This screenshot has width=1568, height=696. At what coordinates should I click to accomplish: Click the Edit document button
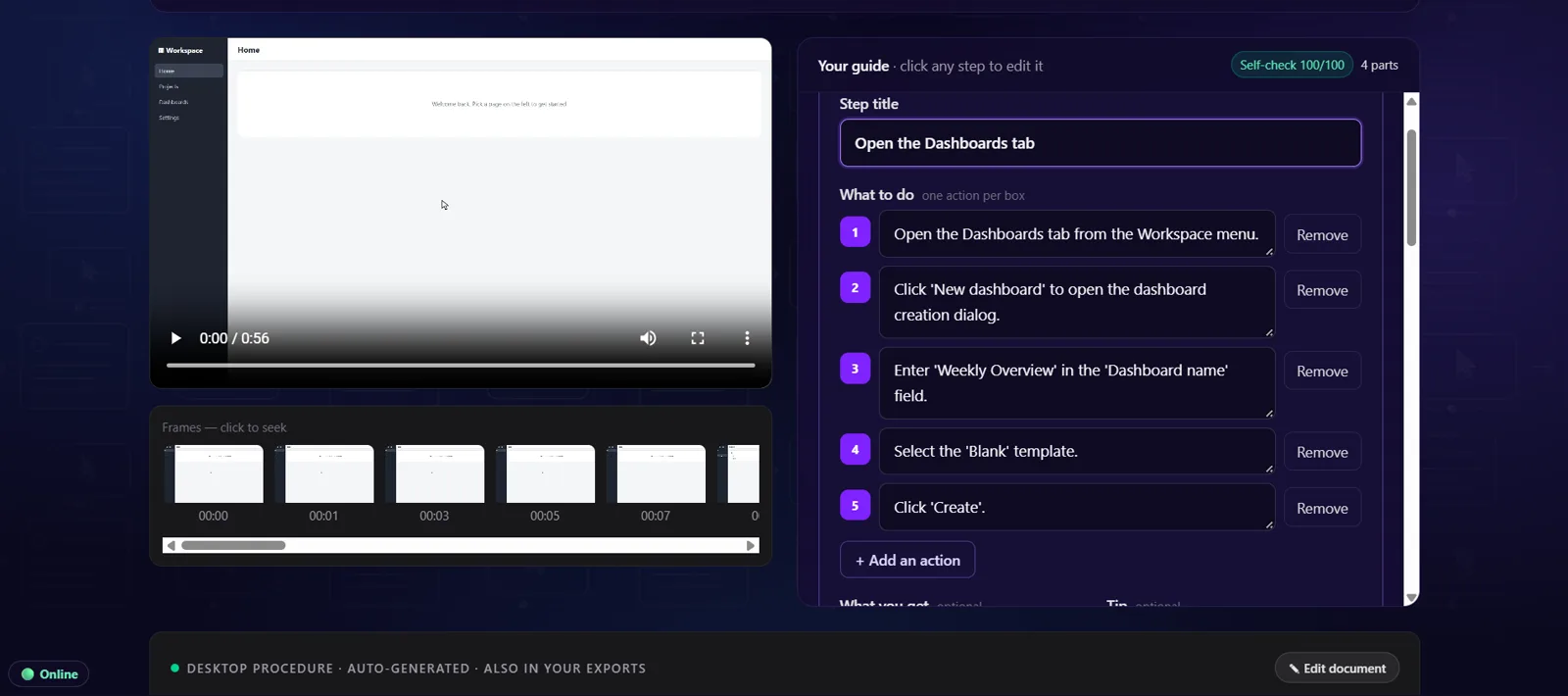tap(1337, 669)
